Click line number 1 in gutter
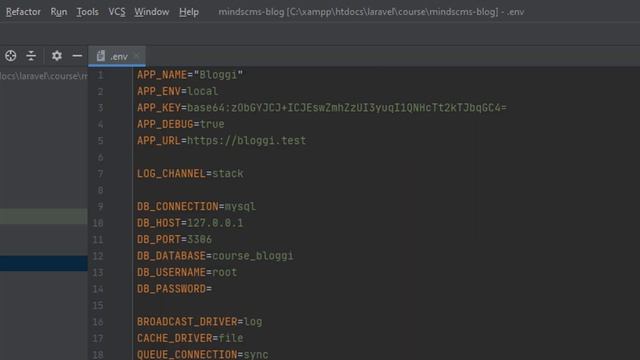640x360 pixels. [100, 75]
